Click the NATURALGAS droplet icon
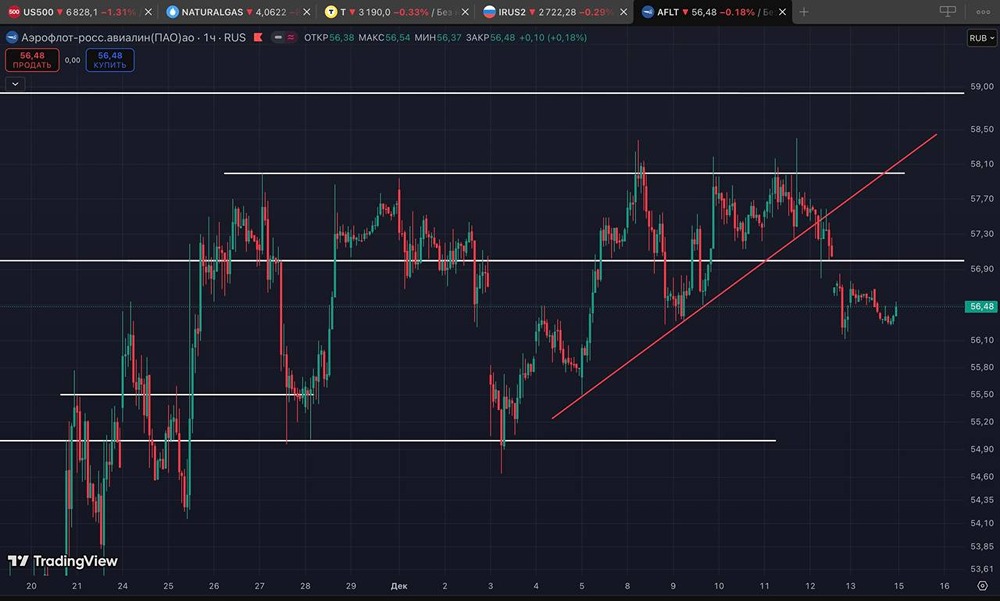Viewport: 1000px width, 601px height. click(172, 11)
